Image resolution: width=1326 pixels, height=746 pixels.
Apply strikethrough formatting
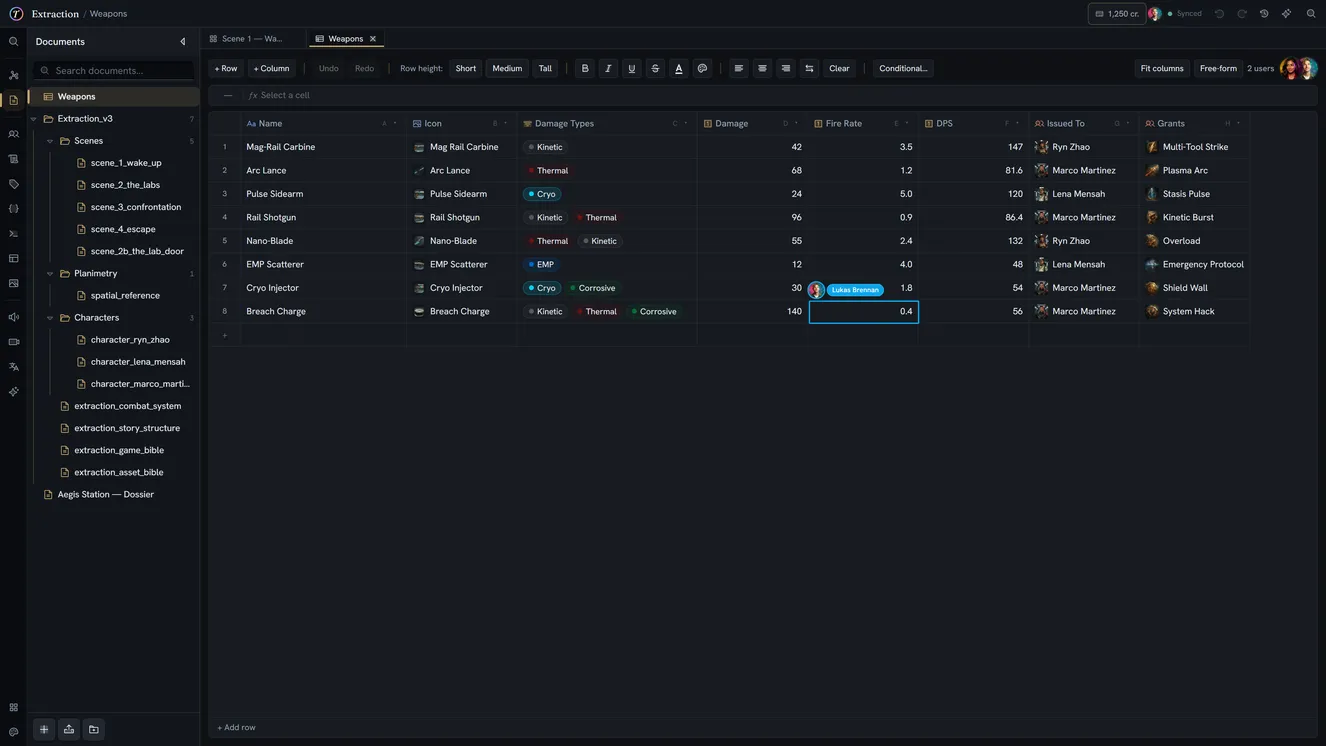(655, 69)
